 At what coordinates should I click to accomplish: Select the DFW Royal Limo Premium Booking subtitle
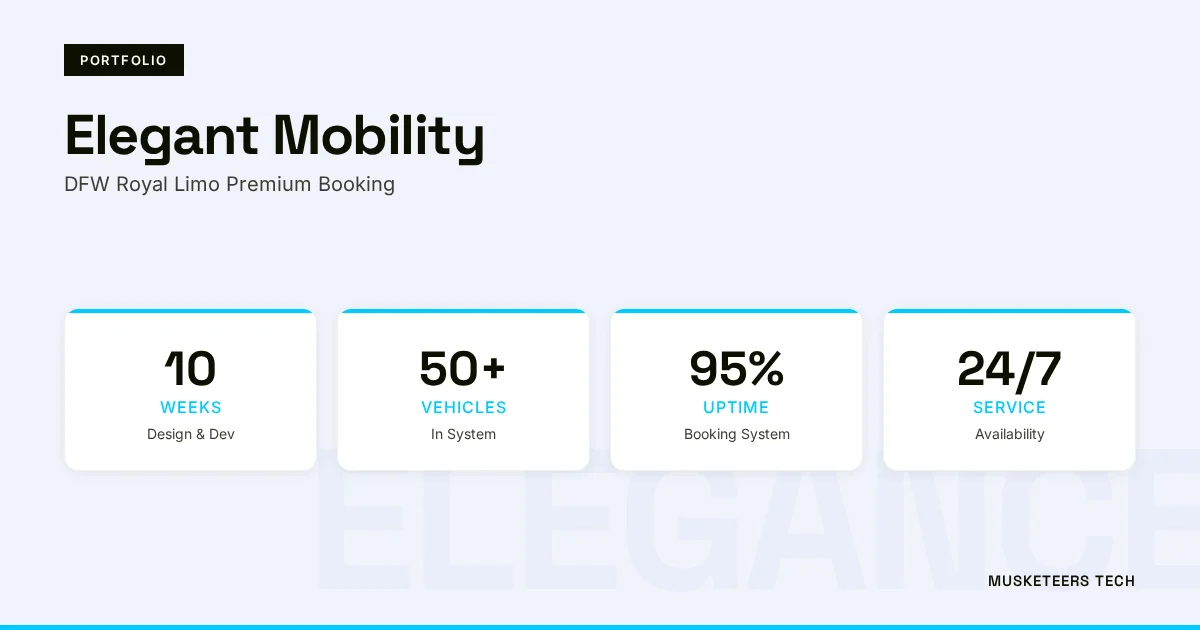230,184
